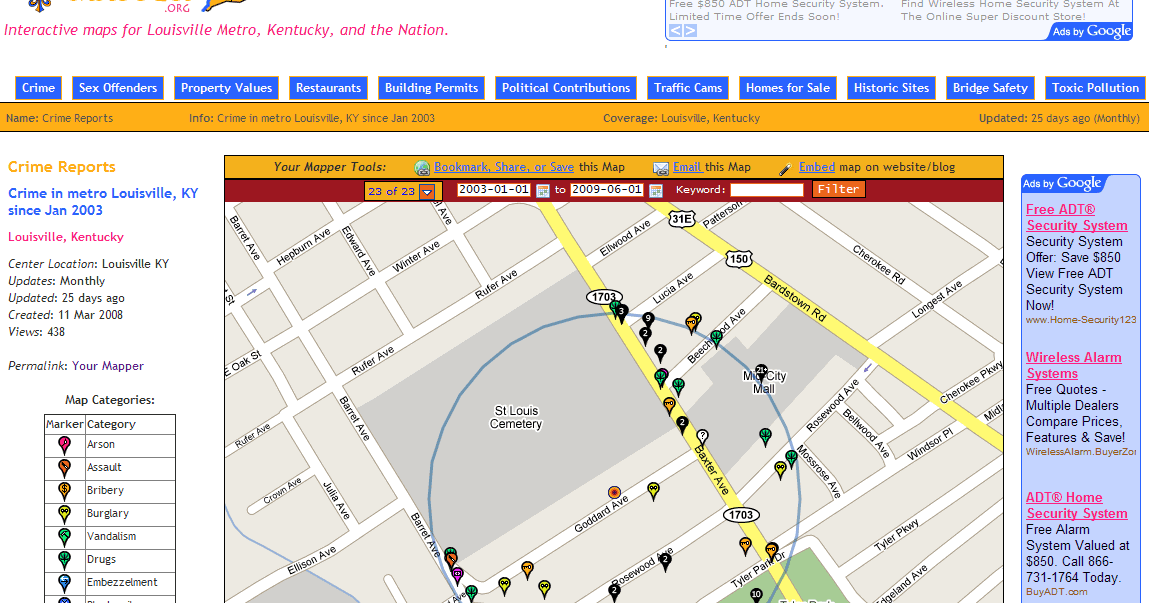
Task: Click the pencil icon beside the Embed link
Action: (786, 166)
